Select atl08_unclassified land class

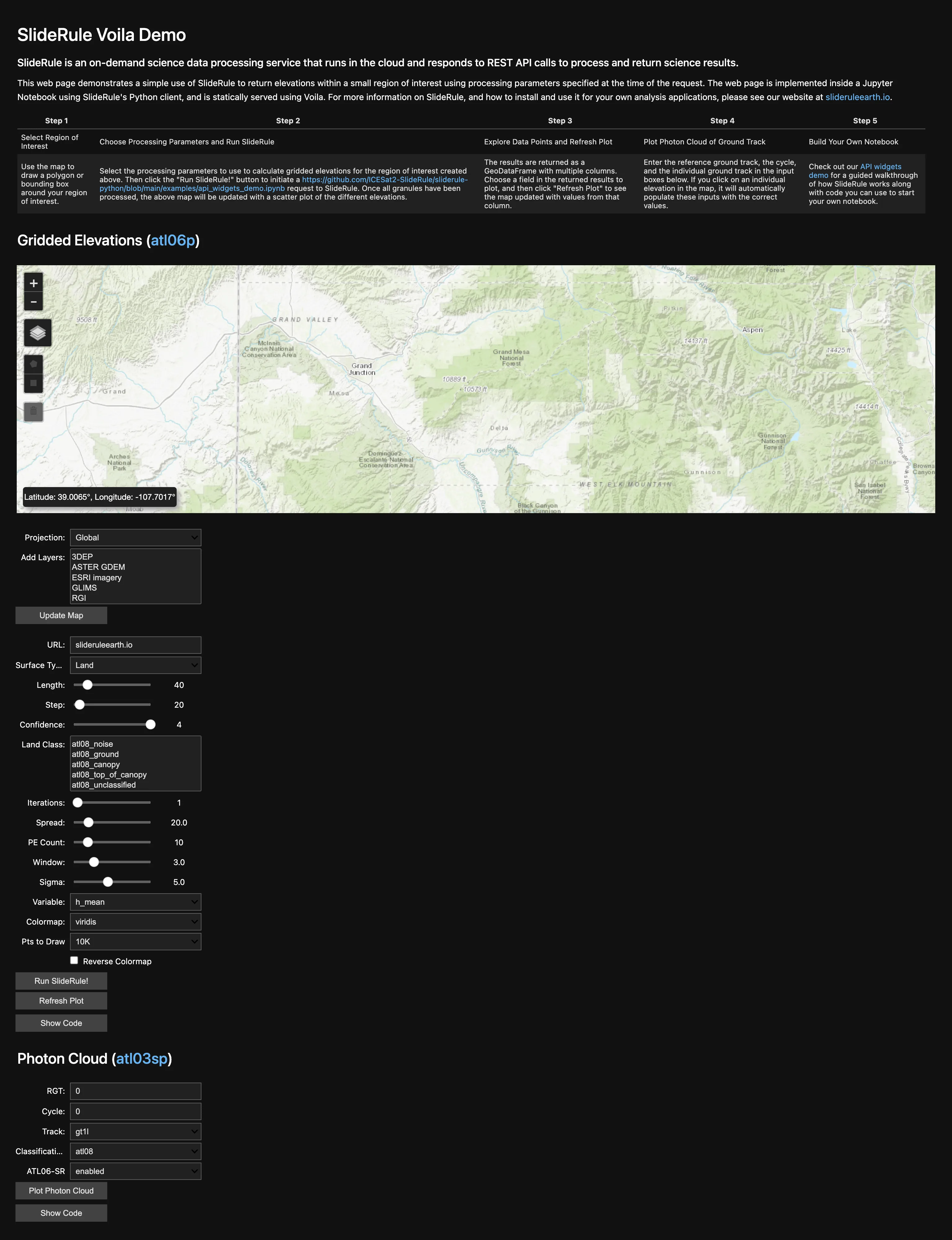point(135,785)
